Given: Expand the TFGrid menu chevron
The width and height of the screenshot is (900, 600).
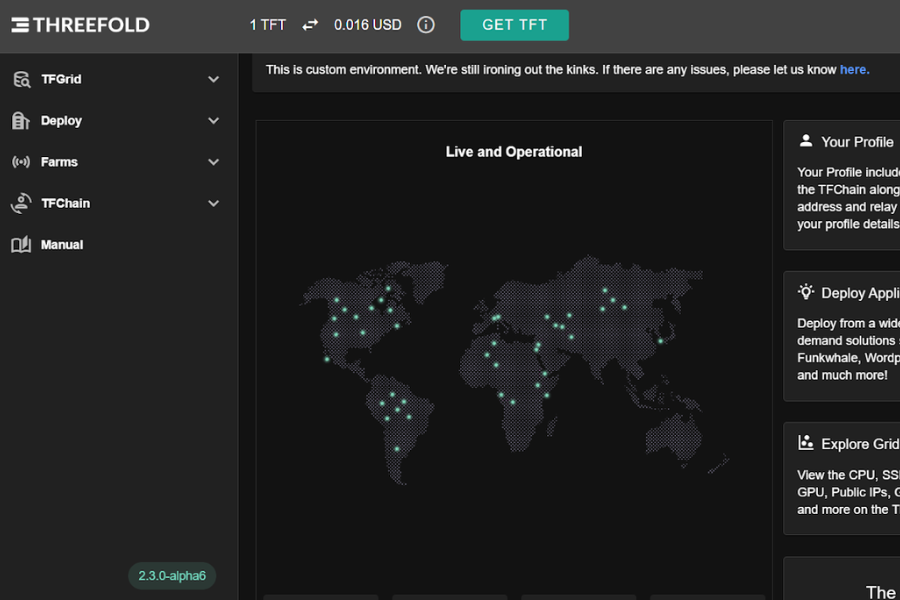Looking at the screenshot, I should 213,79.
